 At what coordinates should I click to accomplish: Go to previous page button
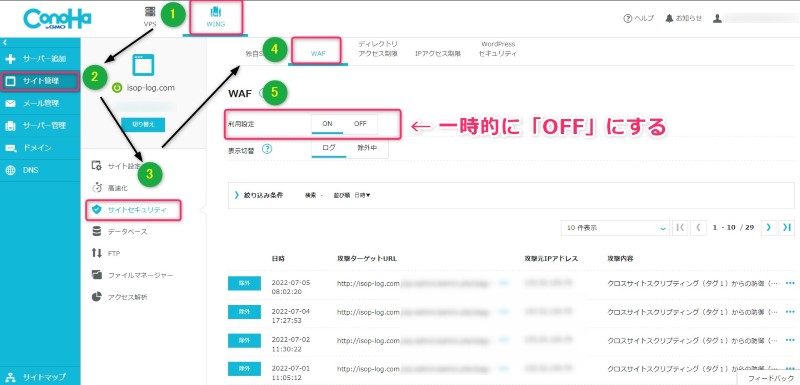point(698,227)
